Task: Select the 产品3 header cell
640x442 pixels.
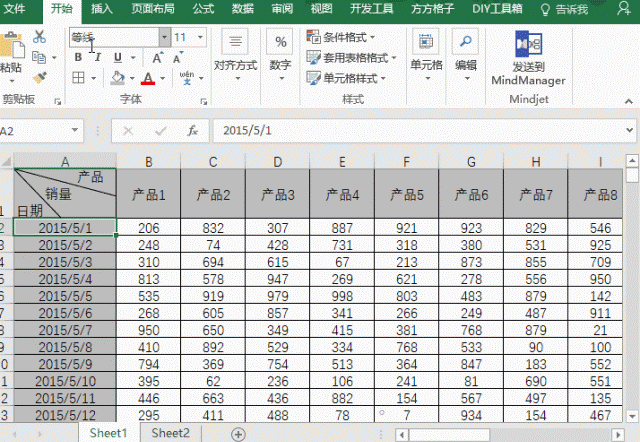Action: (x=278, y=194)
